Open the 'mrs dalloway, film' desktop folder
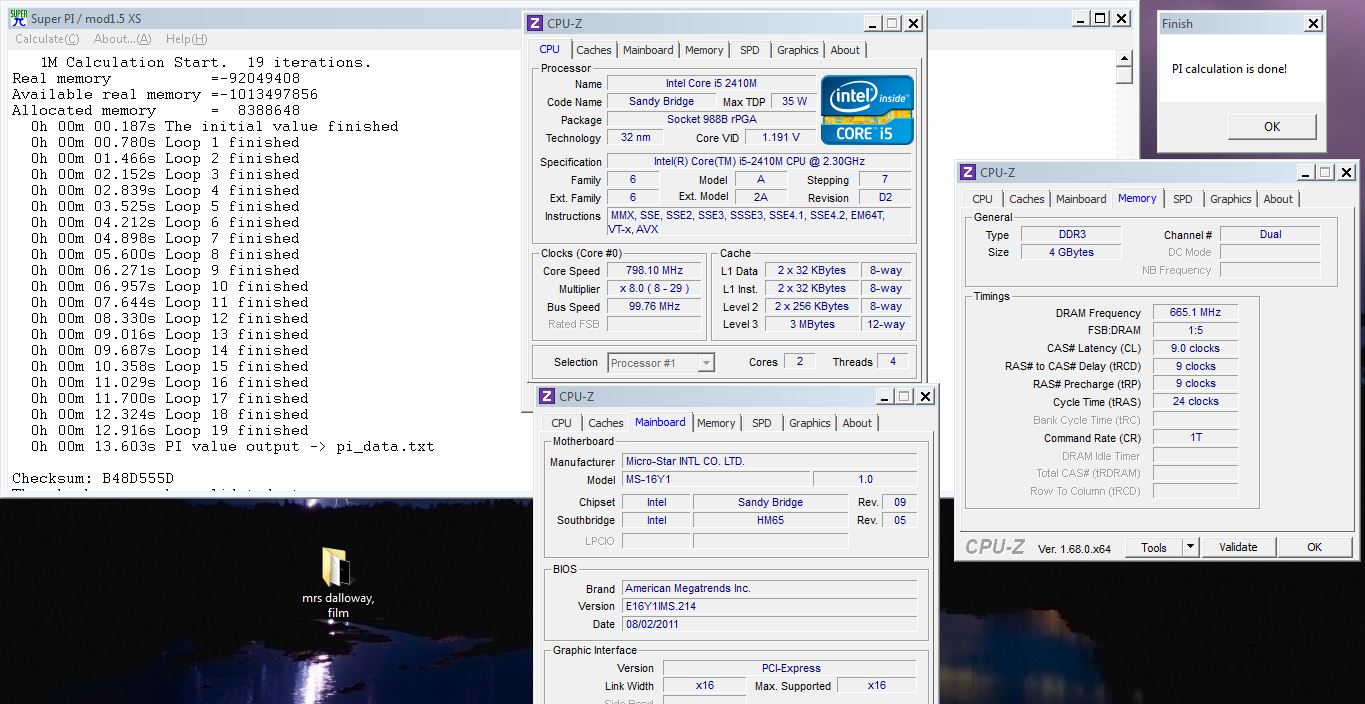This screenshot has height=704, width=1365. click(x=338, y=582)
